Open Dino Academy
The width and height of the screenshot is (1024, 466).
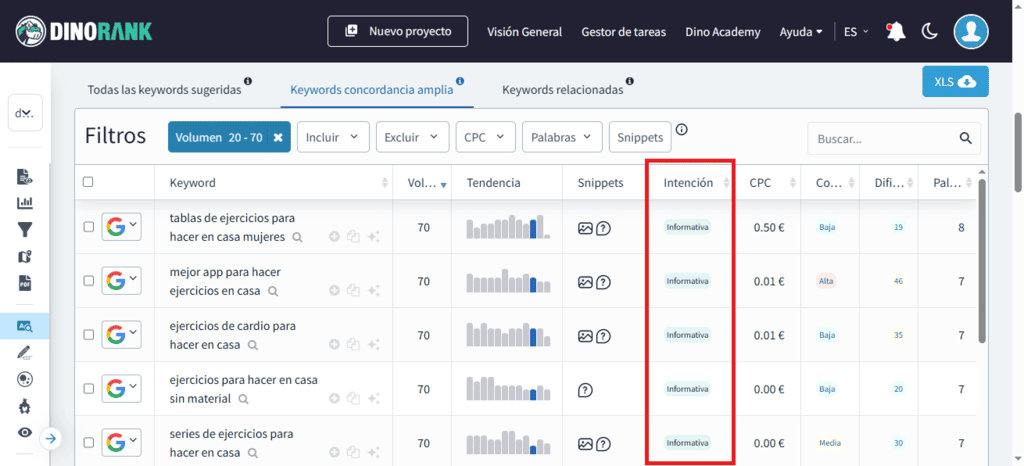pos(723,31)
